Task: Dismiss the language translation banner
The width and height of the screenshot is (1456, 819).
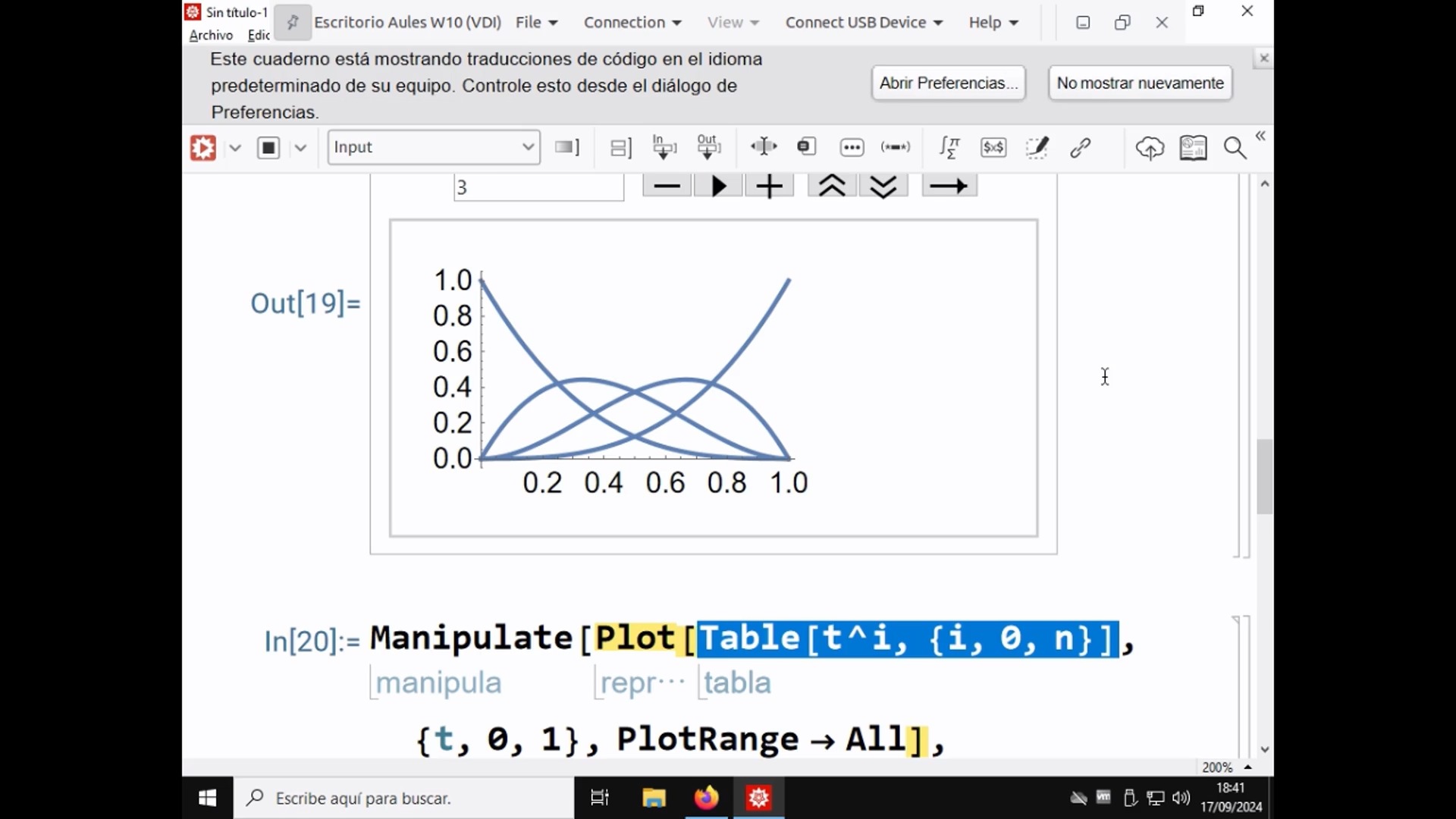Action: pyautogui.click(x=1263, y=57)
